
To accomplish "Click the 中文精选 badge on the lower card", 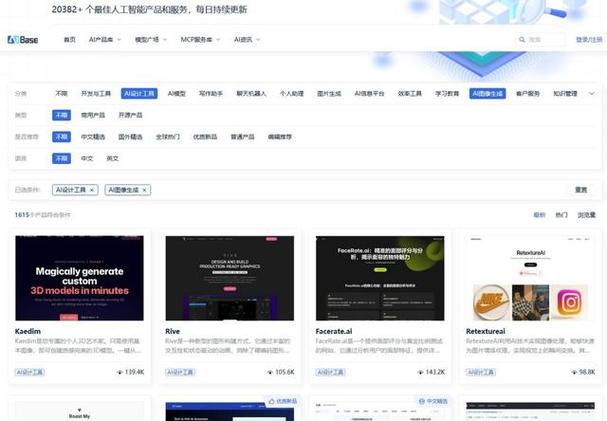I will (433, 401).
